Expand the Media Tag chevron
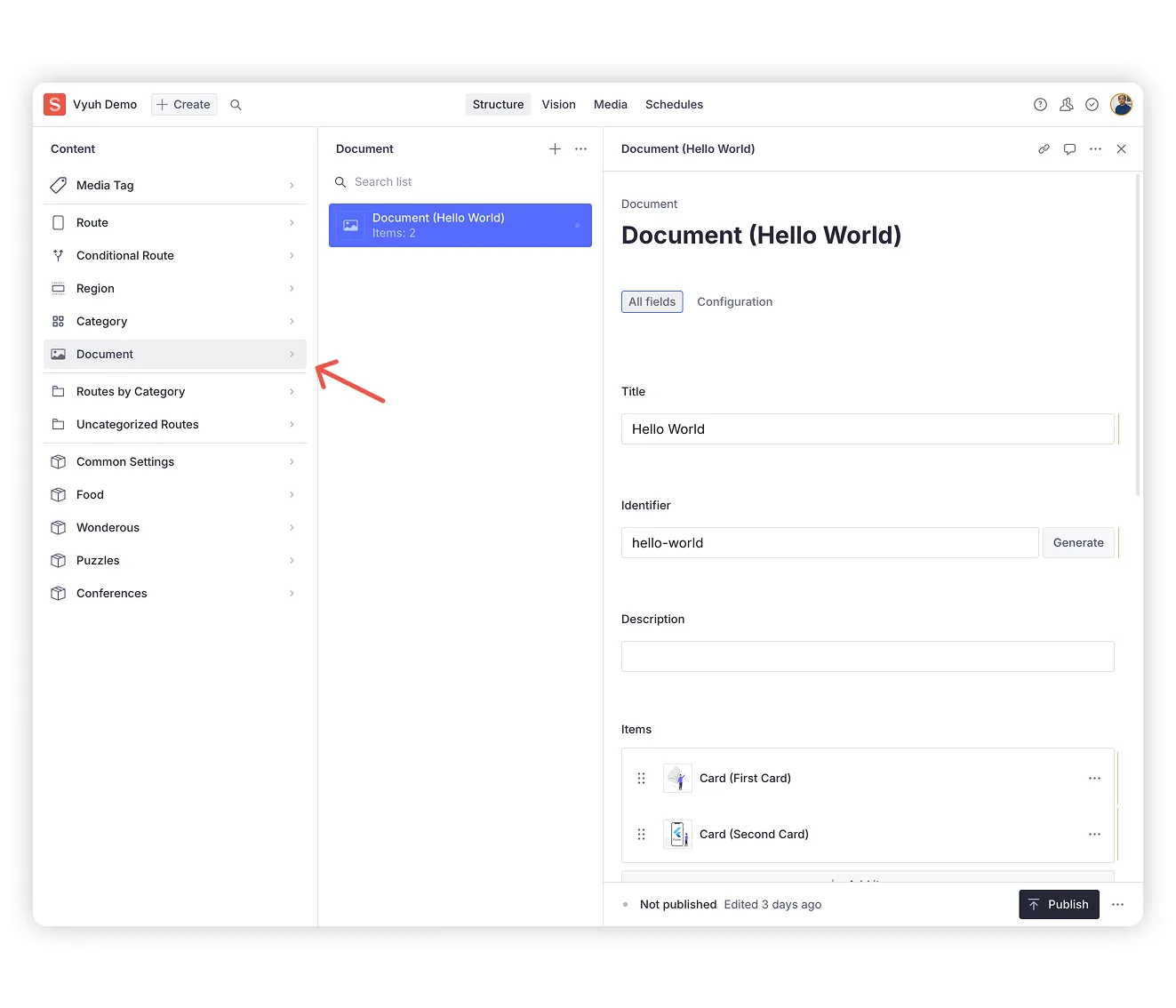This screenshot has width=1176, height=1008. click(292, 186)
